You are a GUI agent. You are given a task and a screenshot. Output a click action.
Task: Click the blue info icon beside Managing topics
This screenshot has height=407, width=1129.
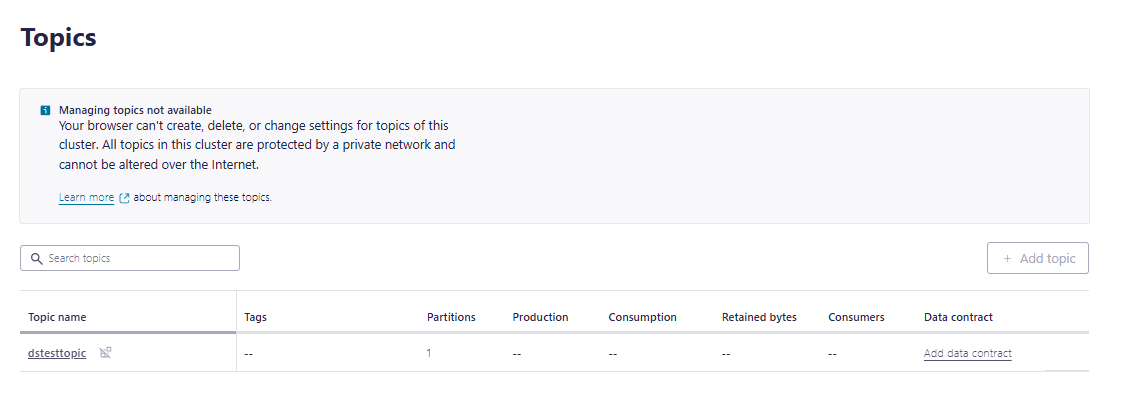click(45, 110)
